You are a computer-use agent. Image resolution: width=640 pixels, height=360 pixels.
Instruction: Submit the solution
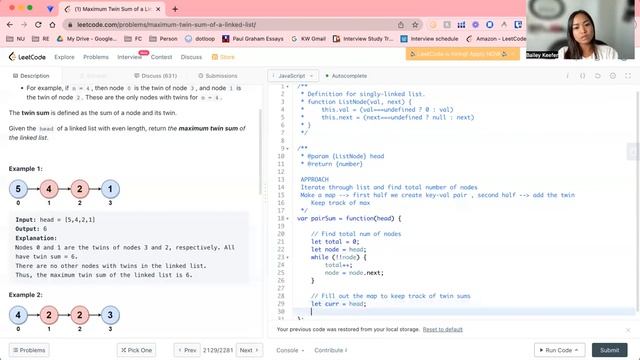coord(609,350)
